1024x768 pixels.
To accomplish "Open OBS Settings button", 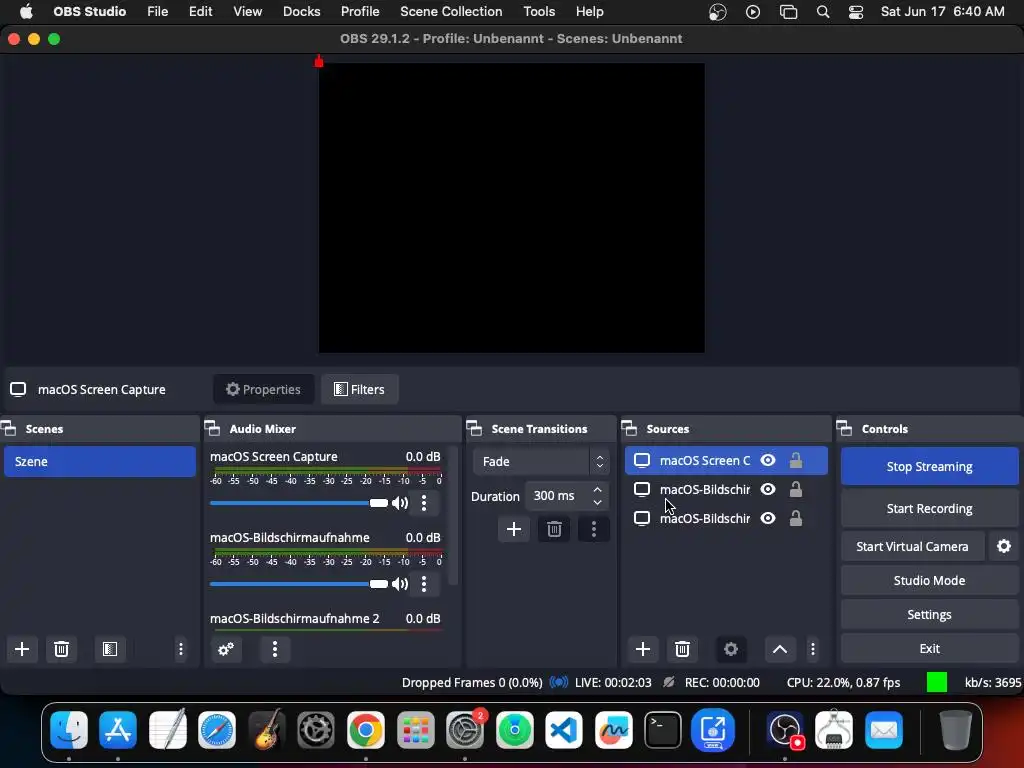I will tap(929, 615).
